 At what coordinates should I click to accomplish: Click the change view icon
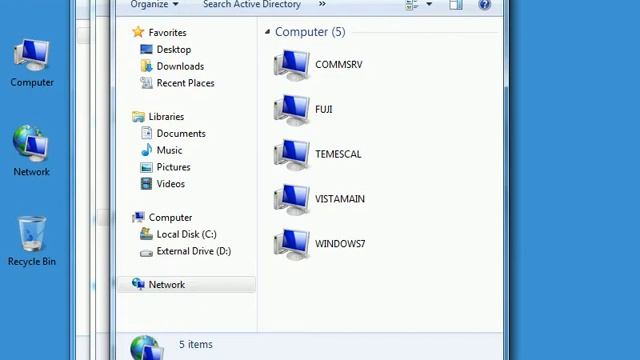coord(411,4)
